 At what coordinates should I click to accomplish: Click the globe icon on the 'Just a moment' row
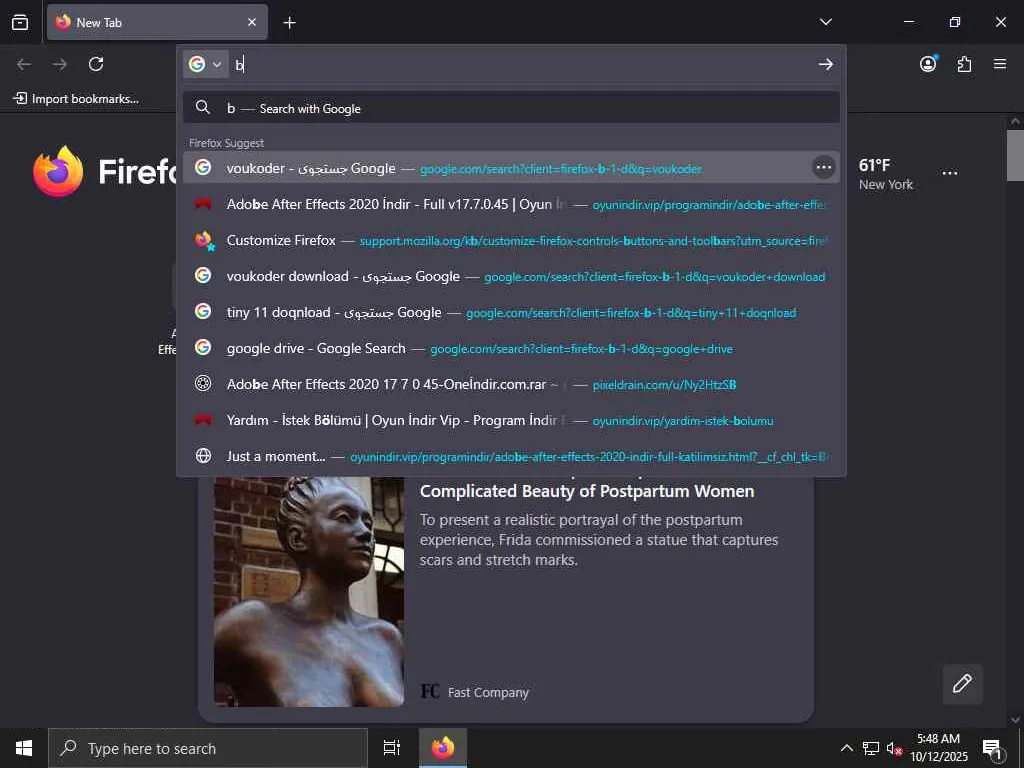coord(203,455)
